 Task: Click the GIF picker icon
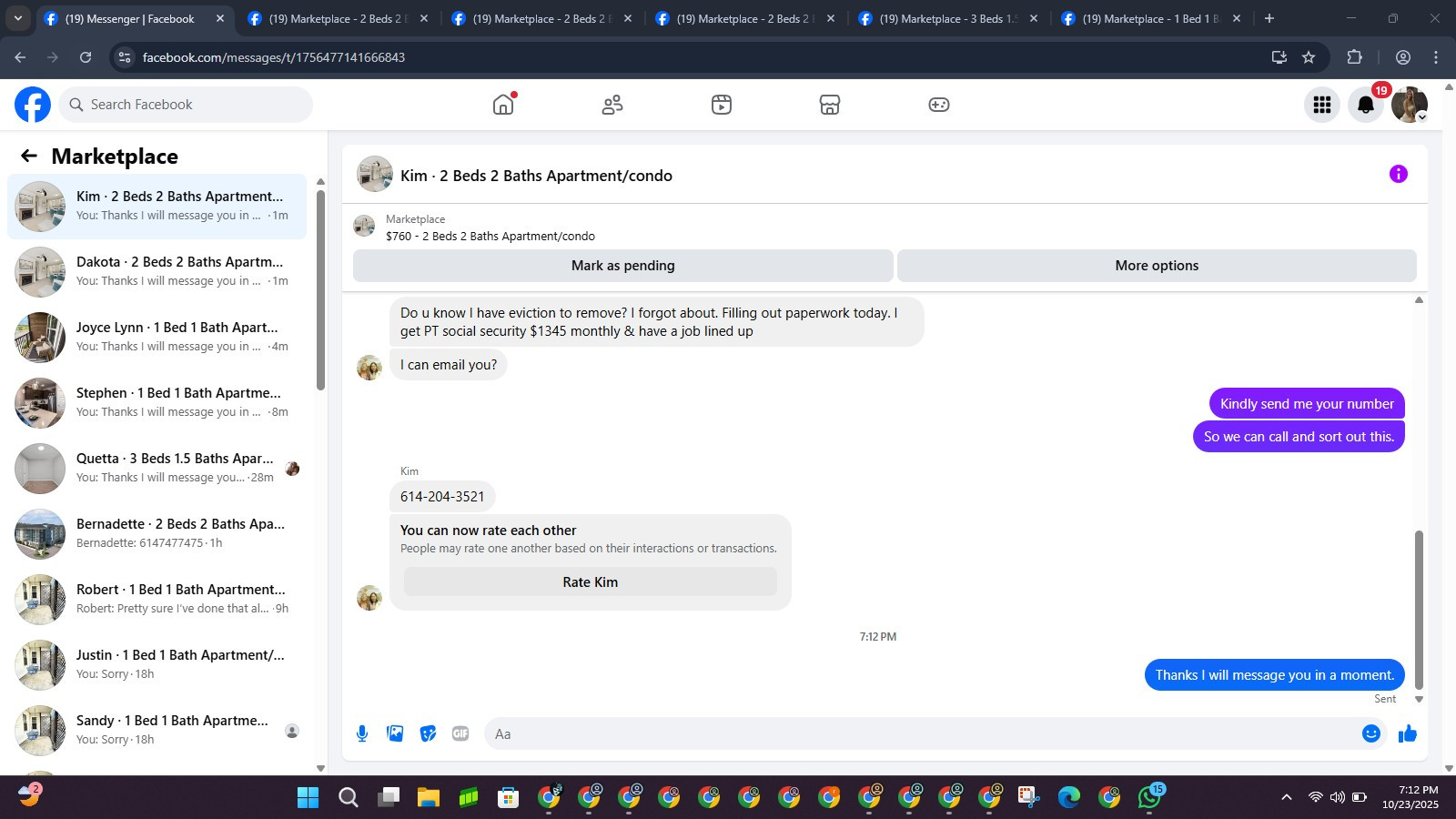[460, 733]
